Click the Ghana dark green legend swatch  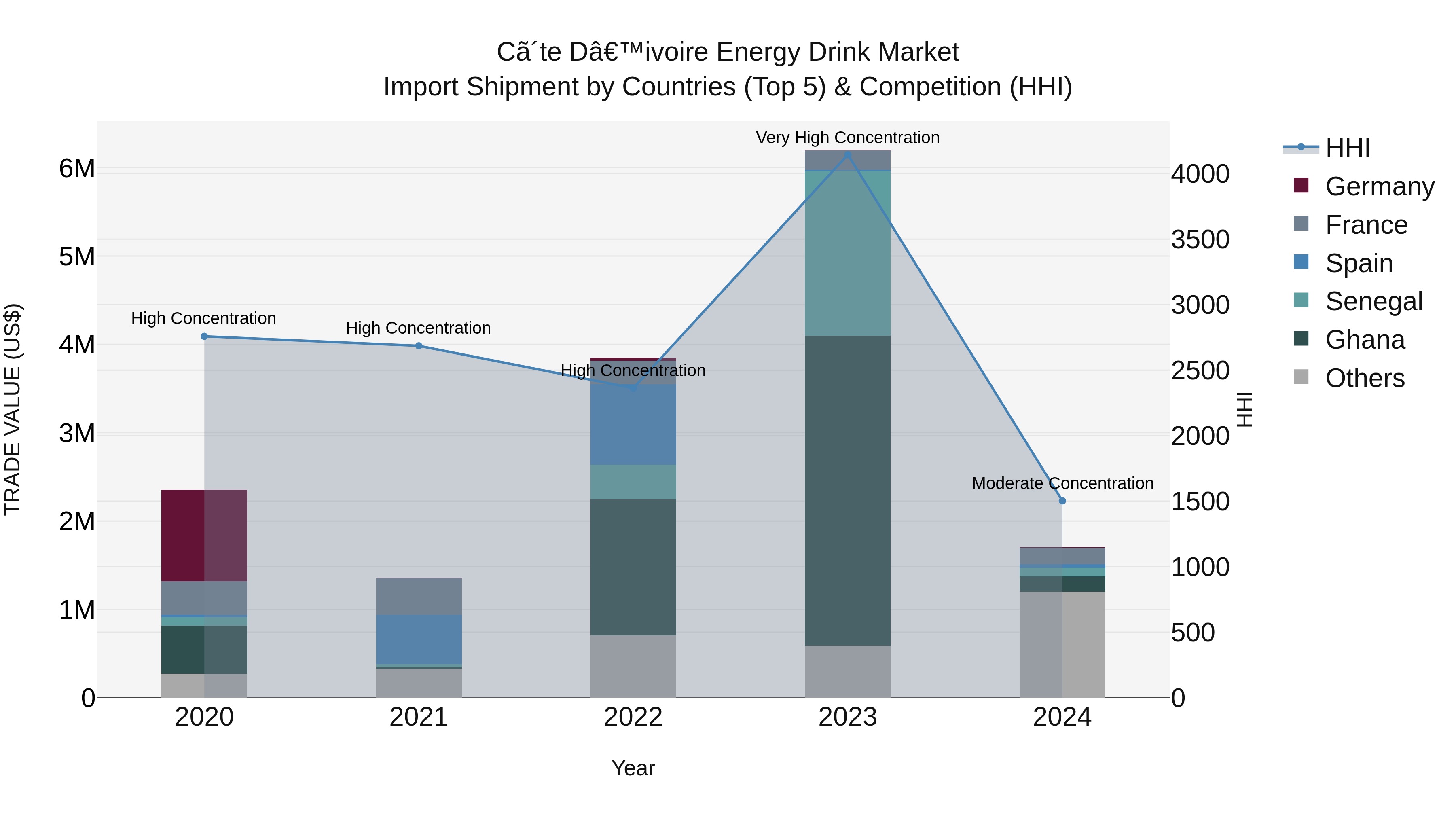click(x=1301, y=338)
